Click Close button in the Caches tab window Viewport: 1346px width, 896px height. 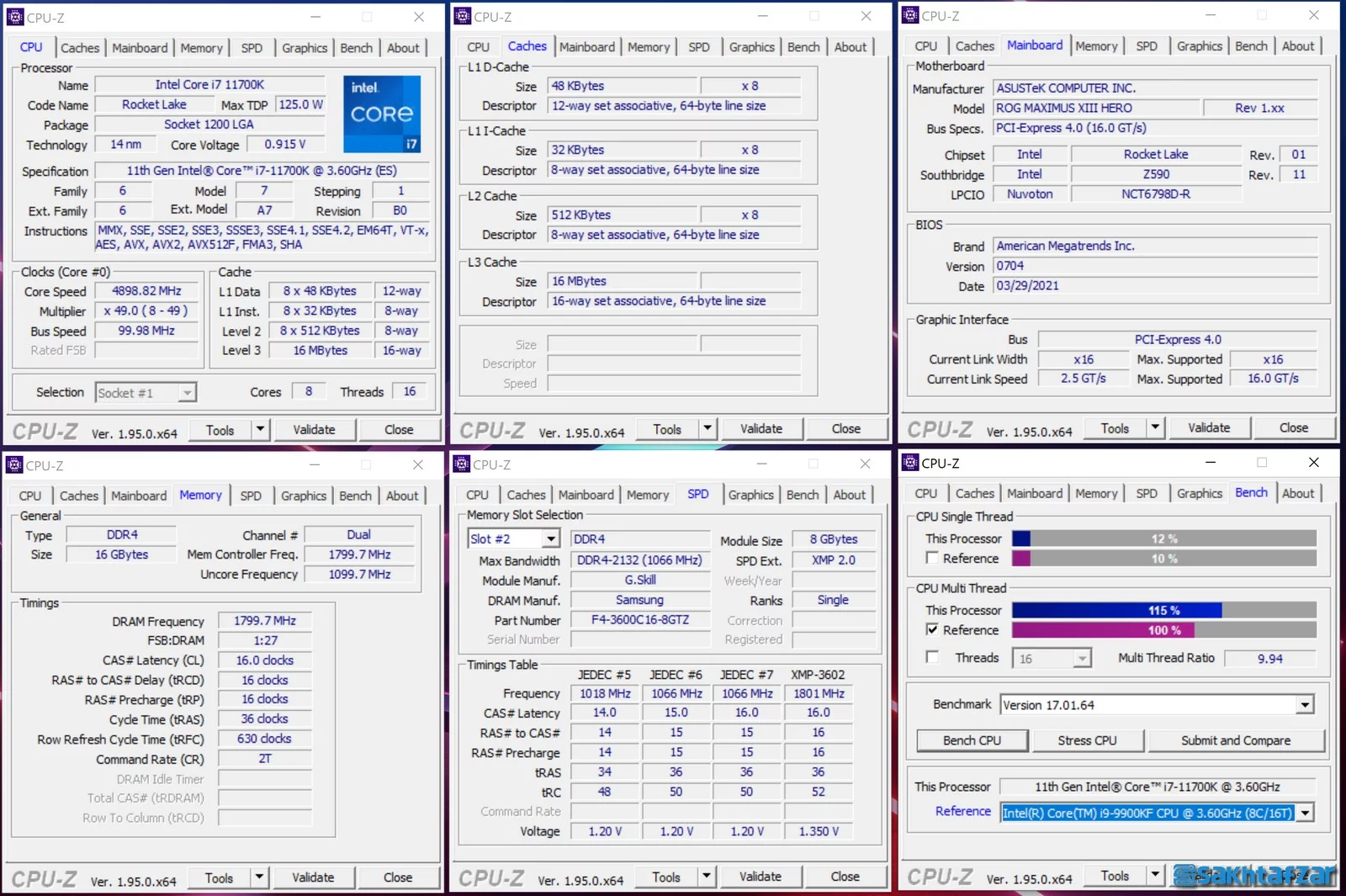tap(846, 429)
